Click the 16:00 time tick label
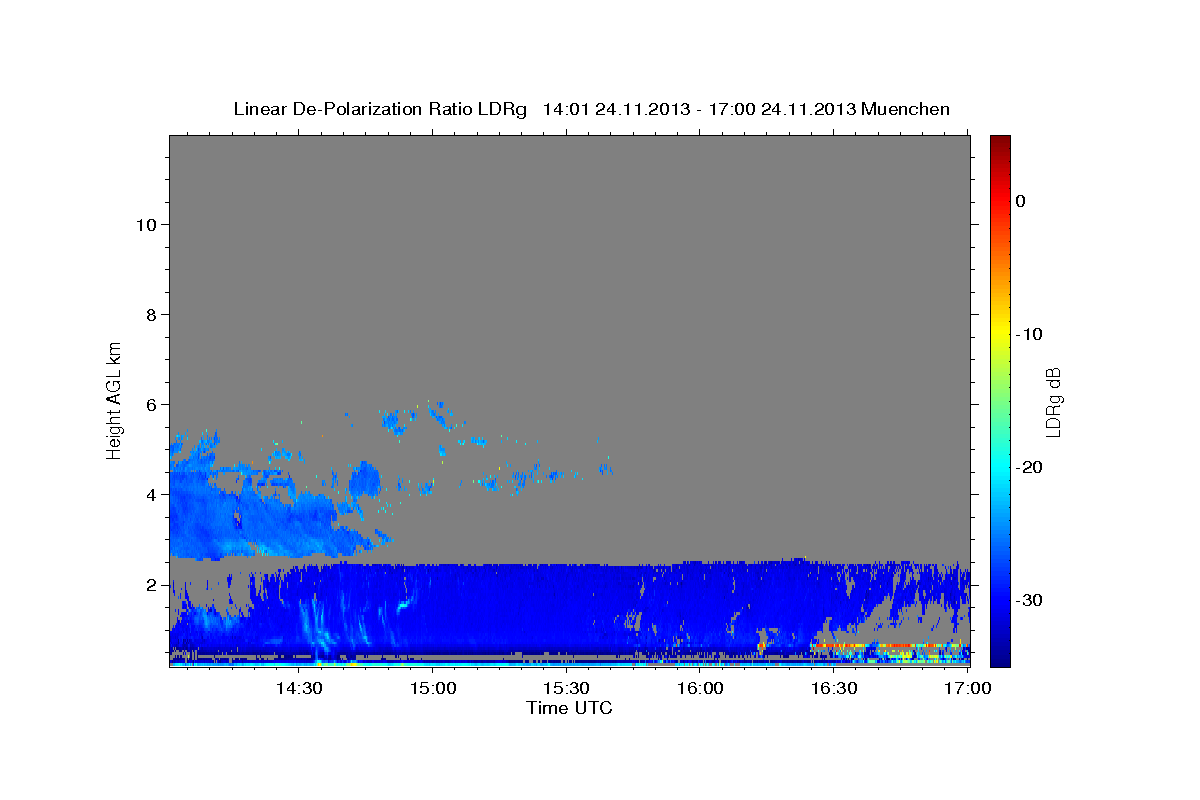The image size is (1200, 800). [700, 688]
